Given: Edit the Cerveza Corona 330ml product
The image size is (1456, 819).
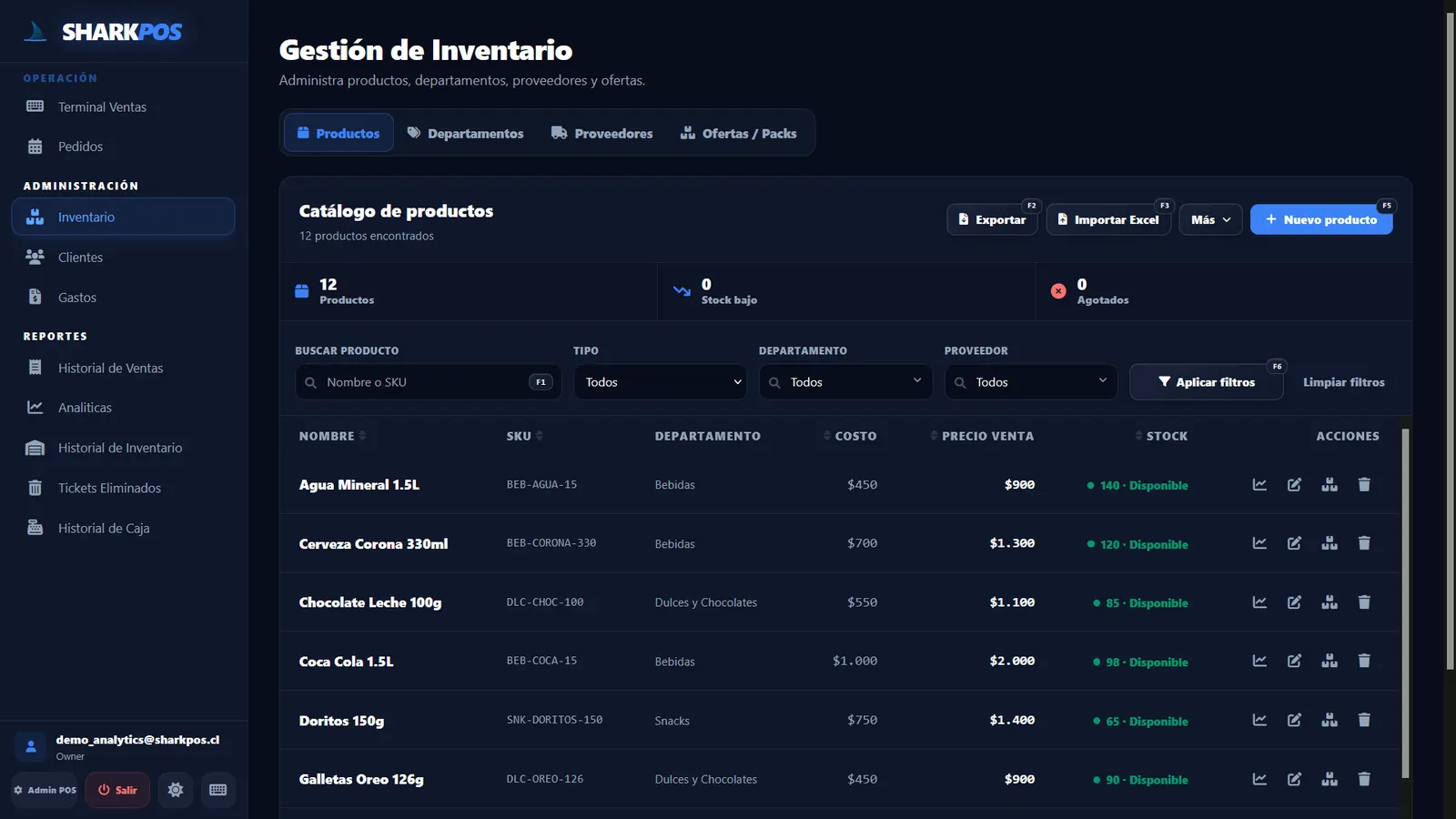Looking at the screenshot, I should (x=1294, y=543).
